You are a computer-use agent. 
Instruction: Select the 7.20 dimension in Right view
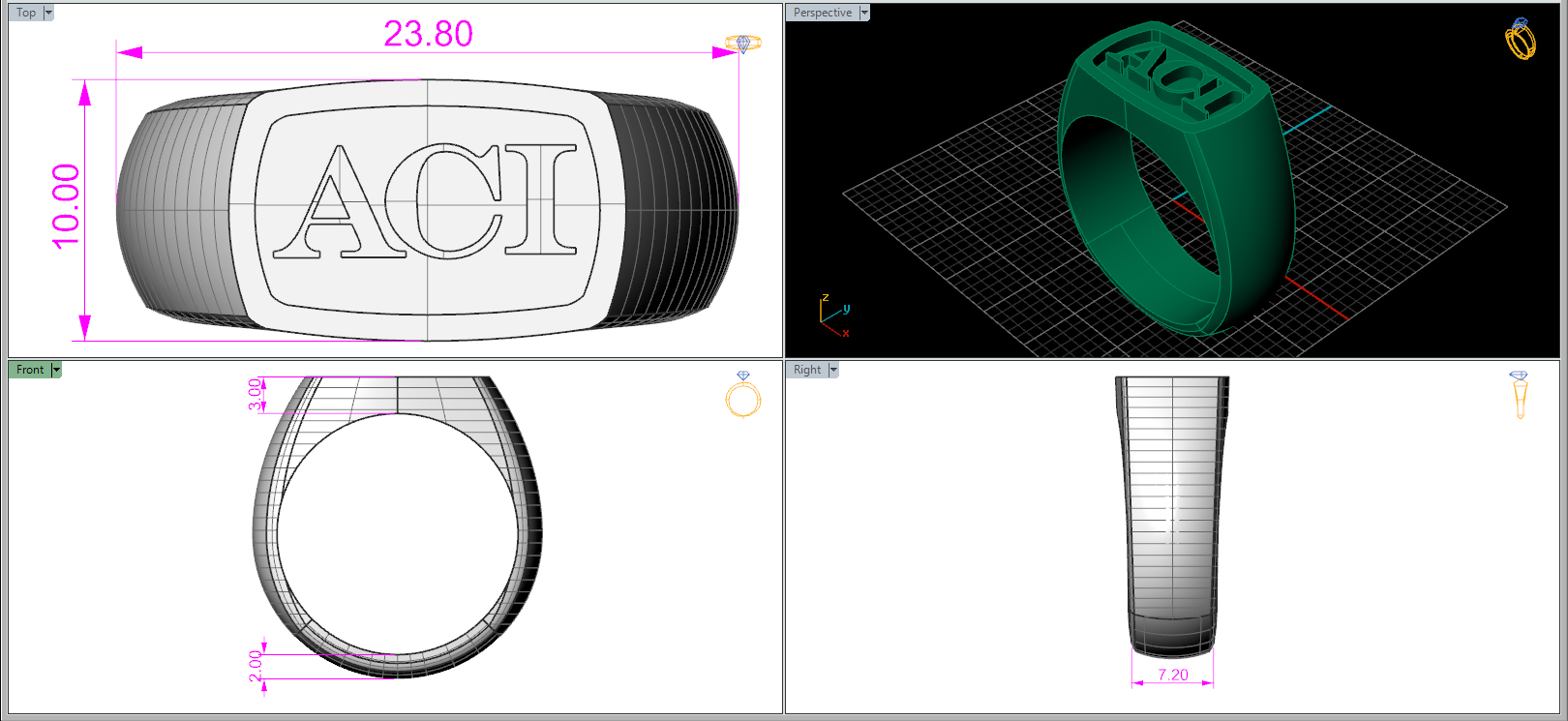(1173, 675)
